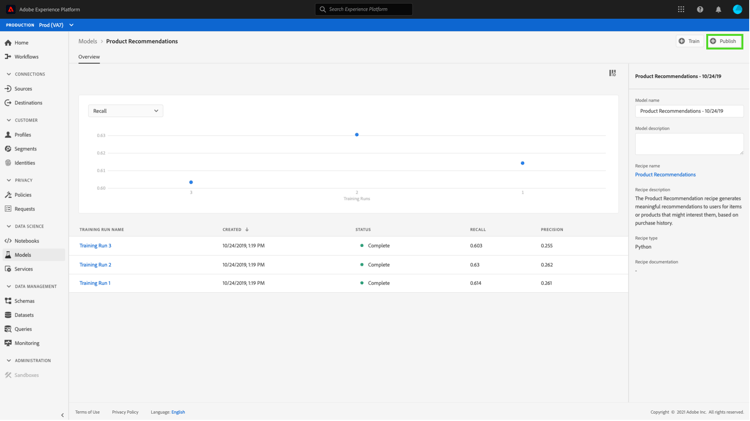Open the notifications bell icon

pos(718,9)
